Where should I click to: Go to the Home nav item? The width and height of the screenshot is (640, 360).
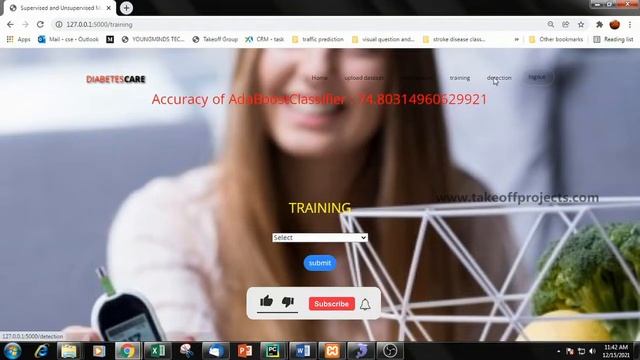319,78
